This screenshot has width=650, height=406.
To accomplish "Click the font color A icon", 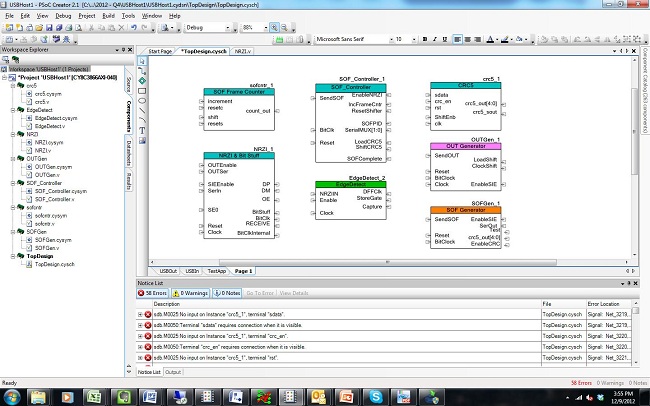I will (490, 39).
